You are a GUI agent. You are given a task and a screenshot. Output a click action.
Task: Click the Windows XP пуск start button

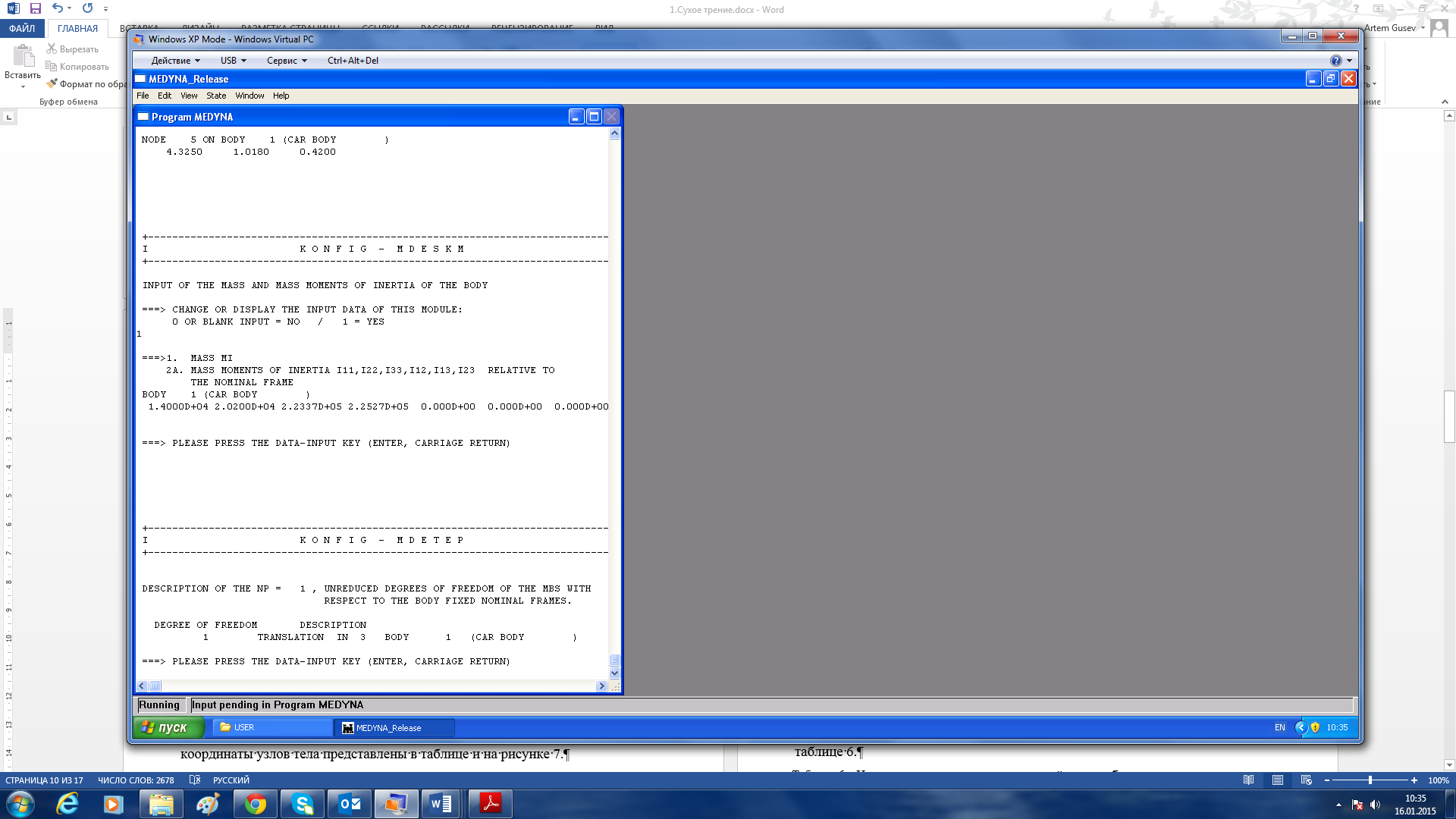168,727
